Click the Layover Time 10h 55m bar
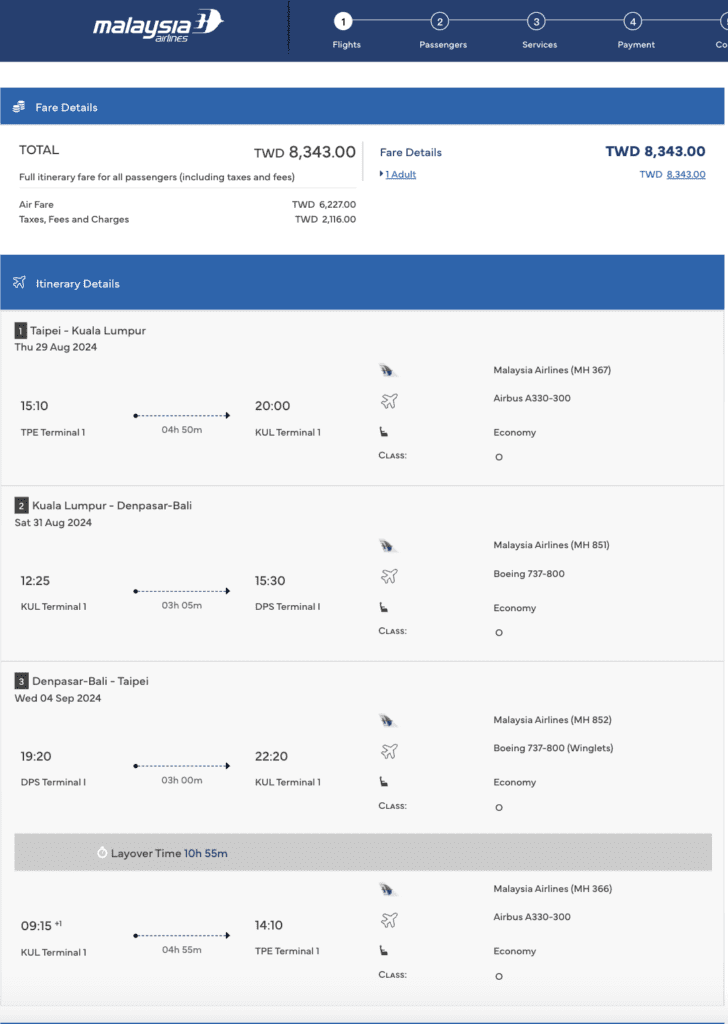The width and height of the screenshot is (728, 1024). click(363, 852)
